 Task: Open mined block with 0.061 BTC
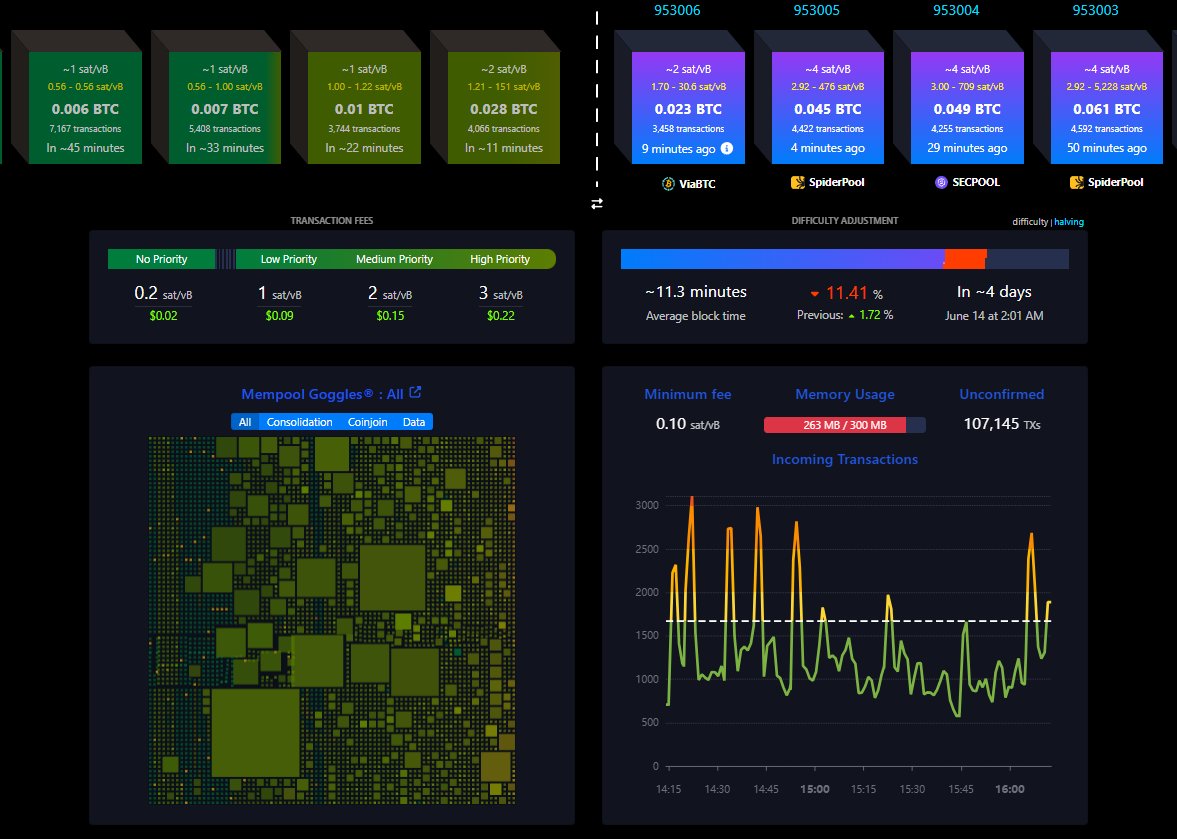1106,108
